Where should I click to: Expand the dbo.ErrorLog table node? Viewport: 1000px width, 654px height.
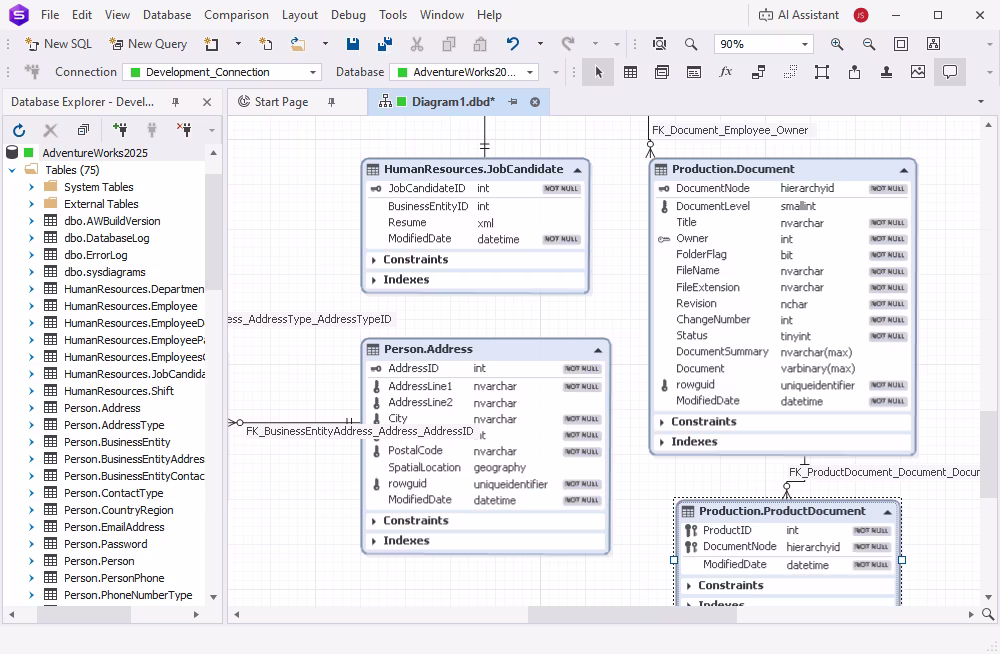pyautogui.click(x=31, y=255)
